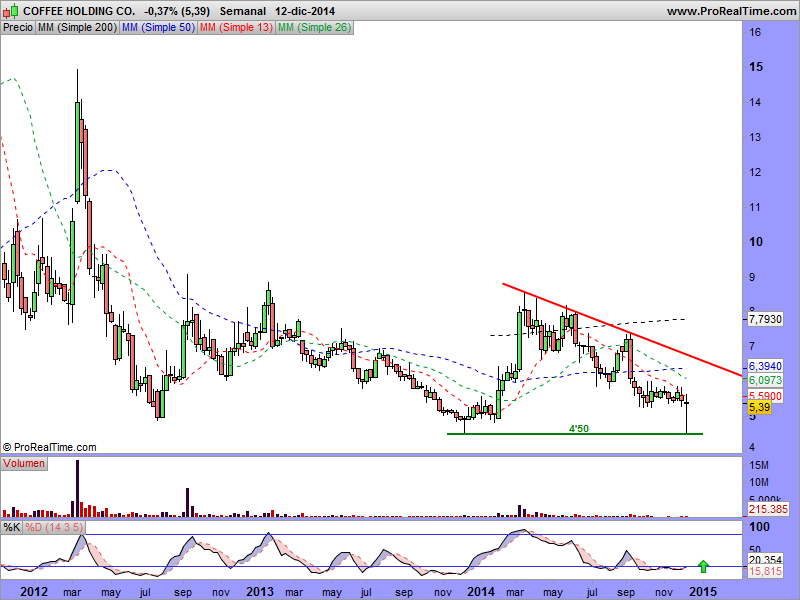Image resolution: width=800 pixels, height=600 pixels.
Task: Open the MM (Simple 50) indicator label
Action: (x=159, y=28)
